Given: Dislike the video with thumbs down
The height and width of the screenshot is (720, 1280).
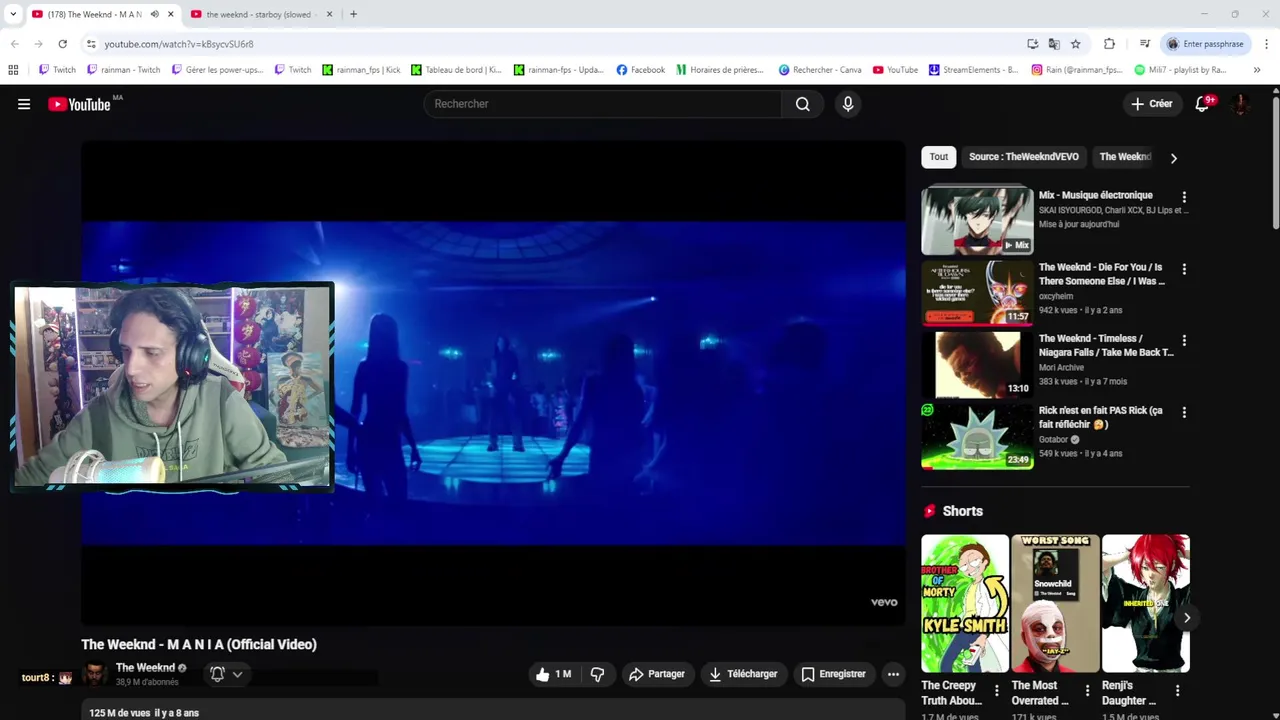Looking at the screenshot, I should 597,674.
